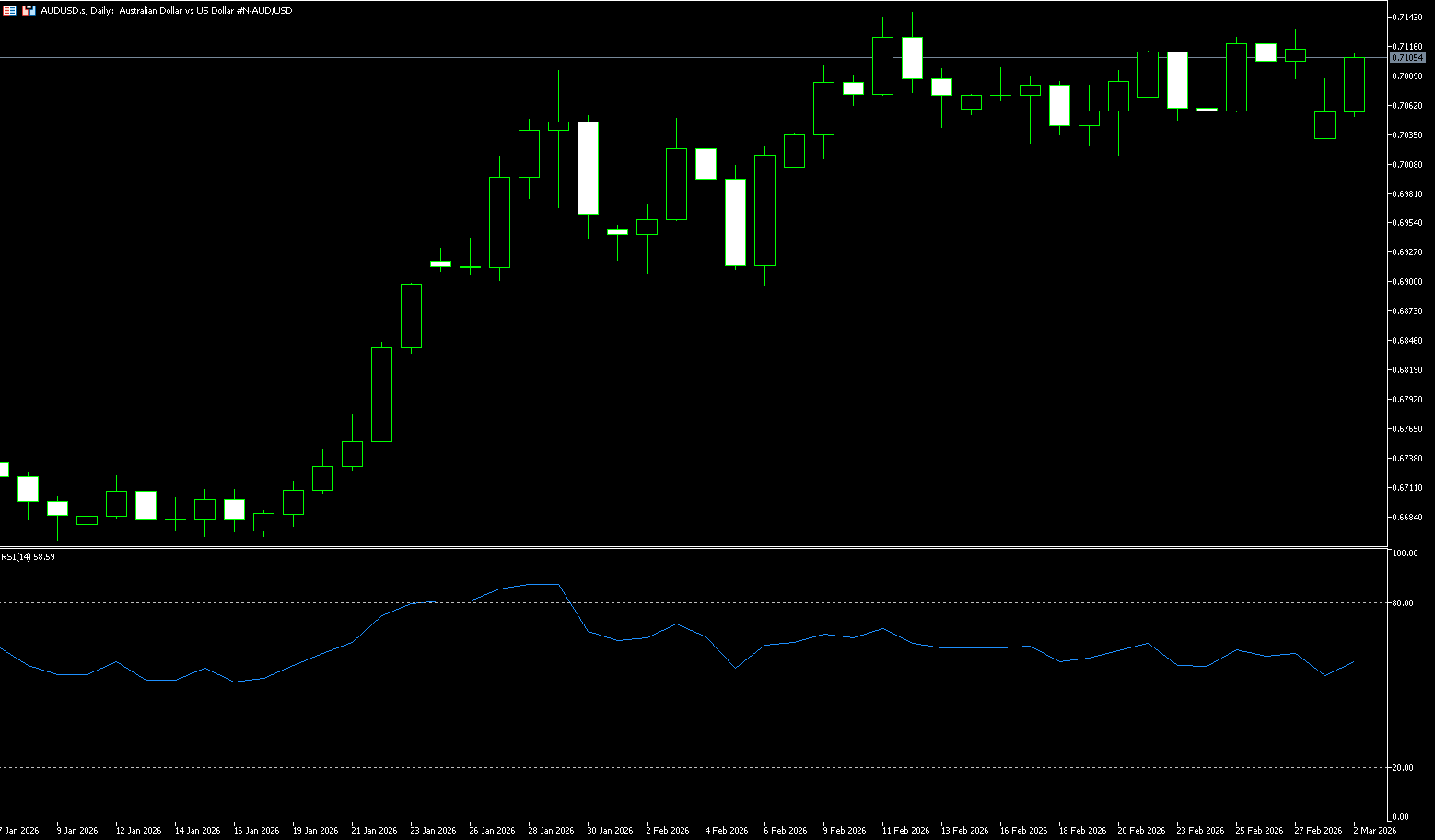Click the dashed RSI 20 level line
Viewport: 1435px width, 840px height.
point(645,767)
